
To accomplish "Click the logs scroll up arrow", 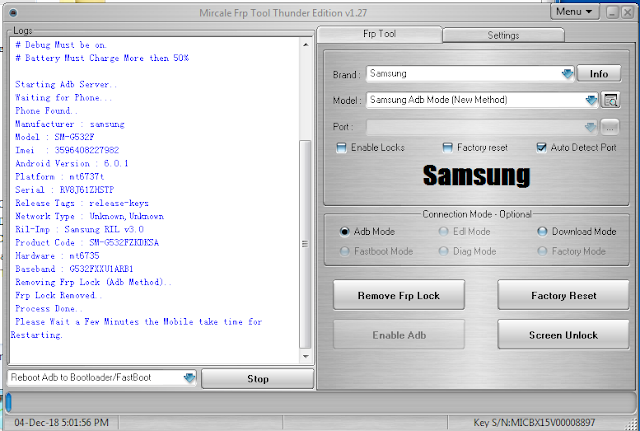I will (306, 44).
